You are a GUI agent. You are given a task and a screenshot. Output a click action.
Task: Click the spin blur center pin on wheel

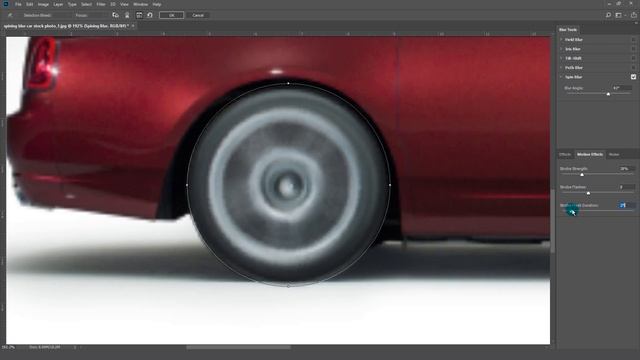(x=287, y=187)
